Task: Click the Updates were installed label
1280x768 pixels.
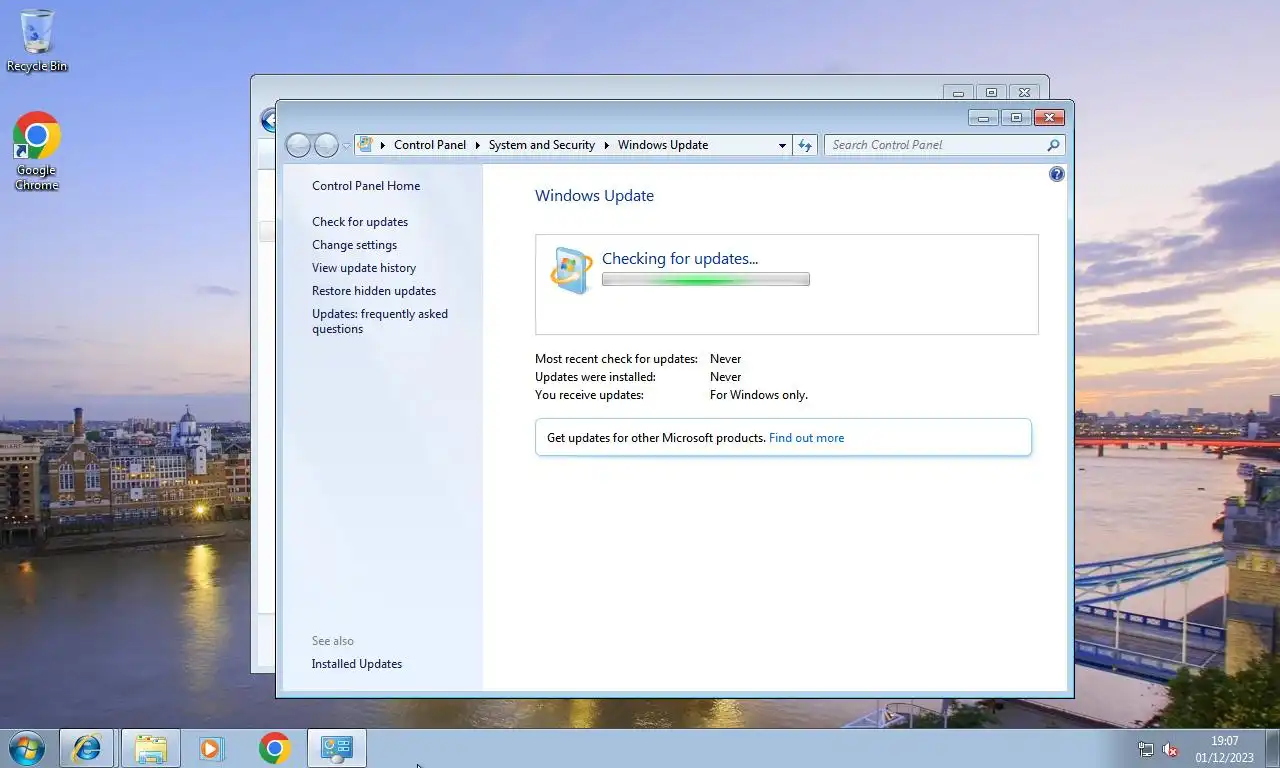Action: 595,377
